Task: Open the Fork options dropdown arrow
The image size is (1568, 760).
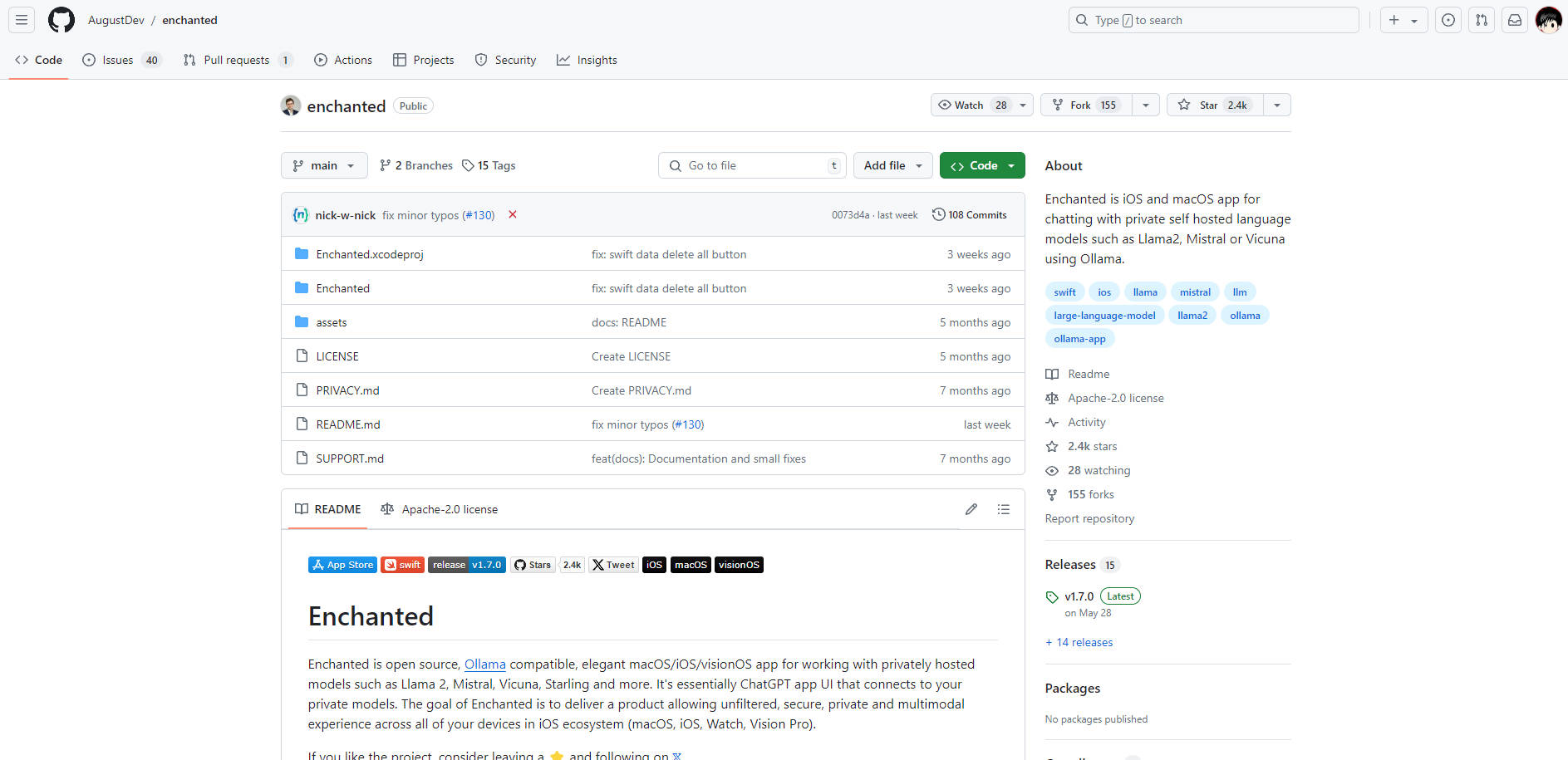Action: pos(1146,105)
